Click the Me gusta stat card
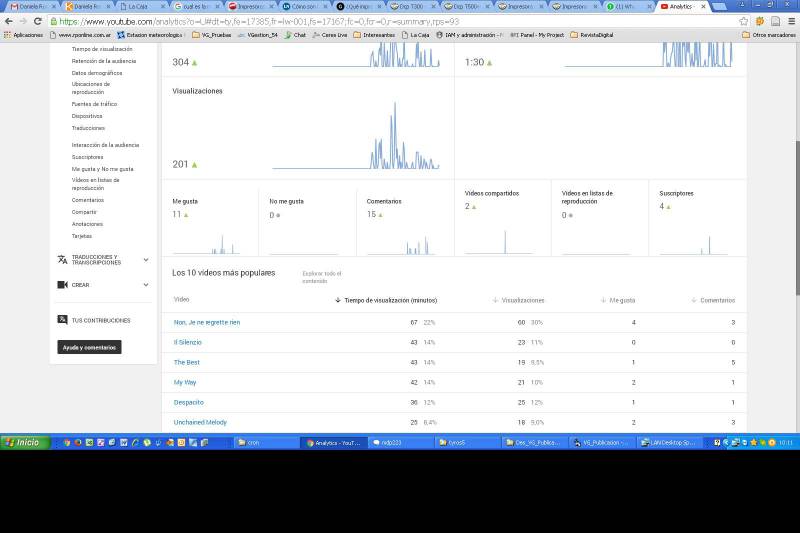Screen dimensions: 800x533 pyautogui.click(x=210, y=218)
